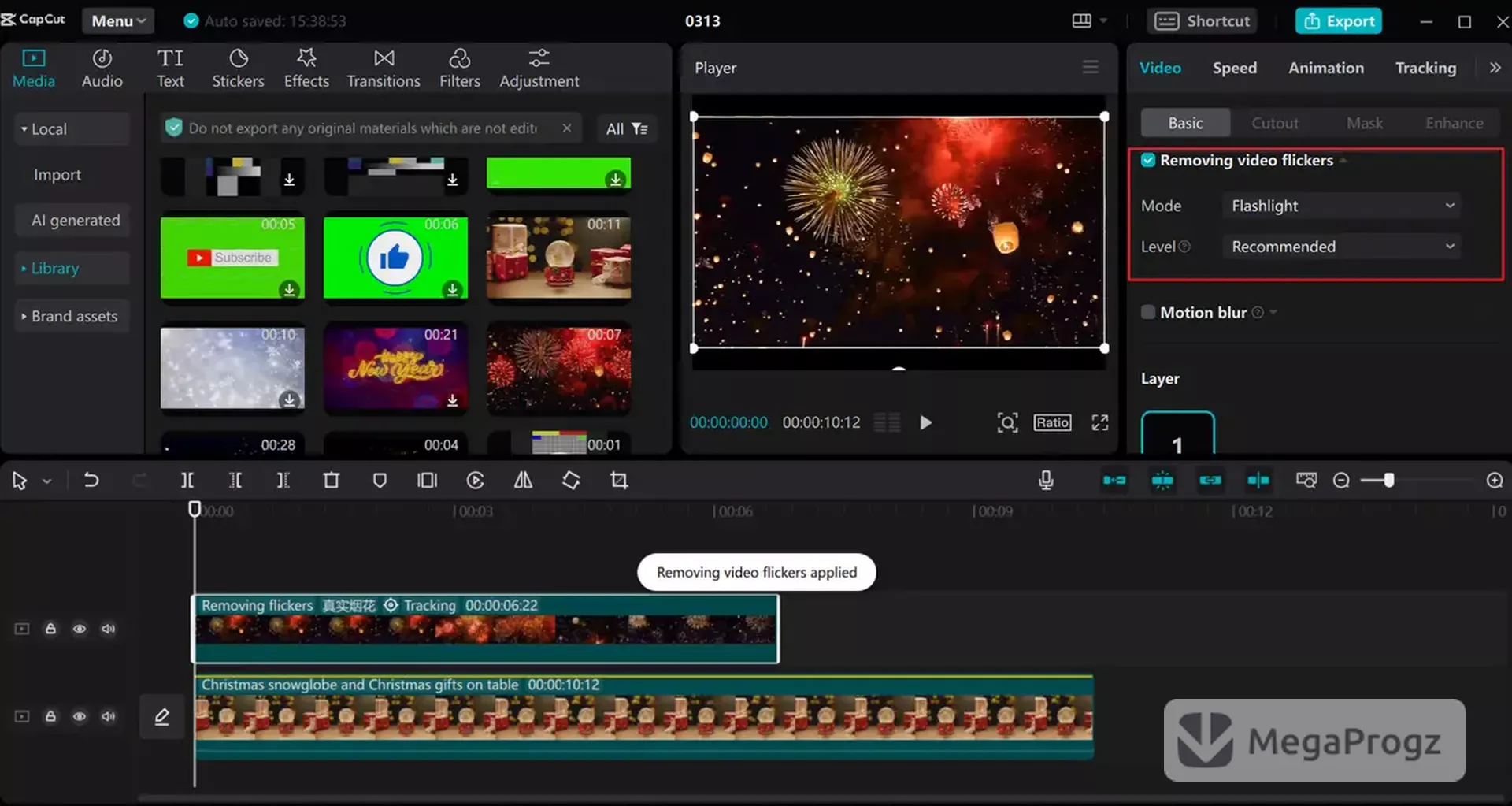This screenshot has height=806, width=1512.
Task: Click the Reverse playback icon
Action: point(476,480)
